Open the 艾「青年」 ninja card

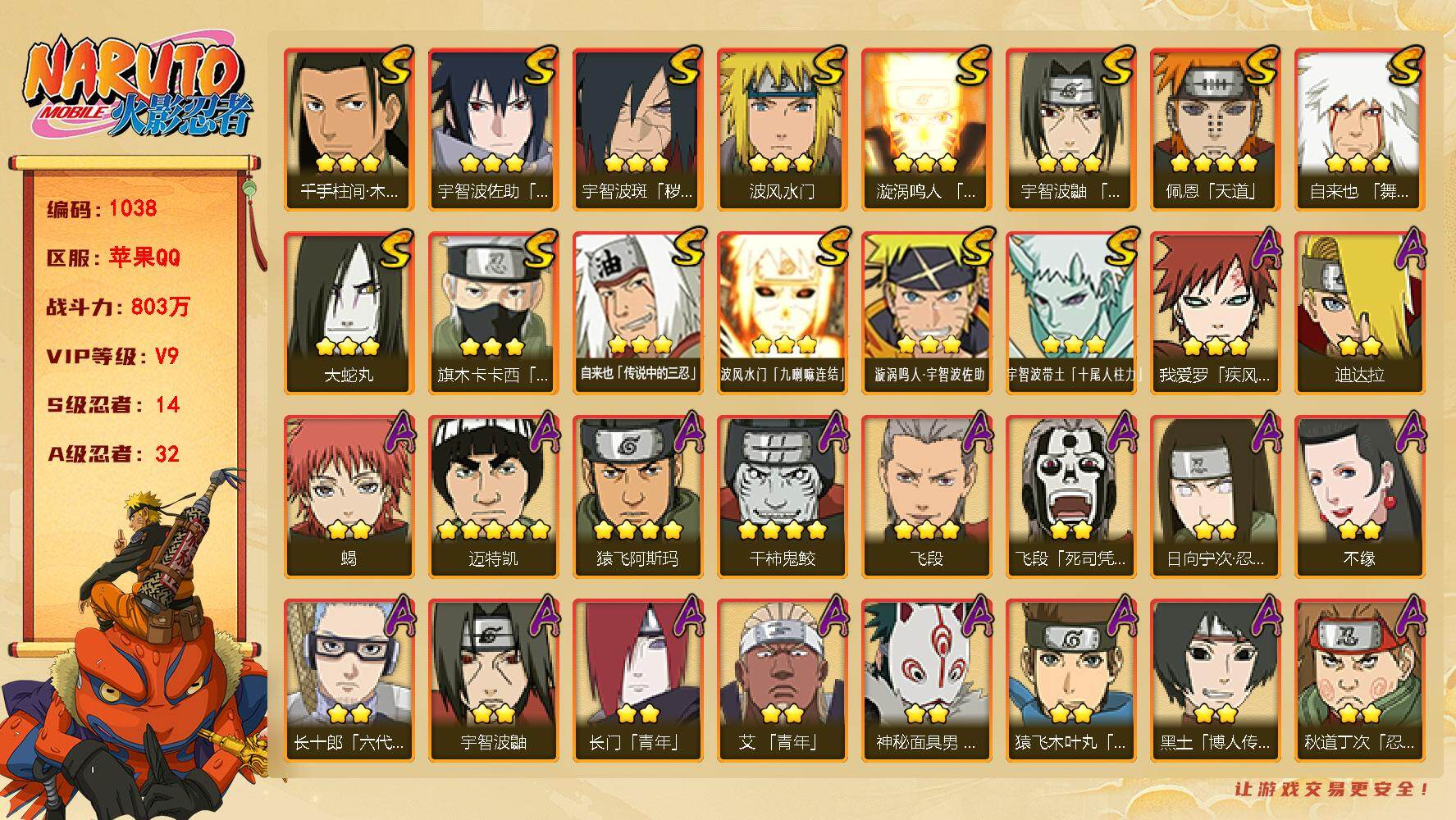pyautogui.click(x=782, y=680)
